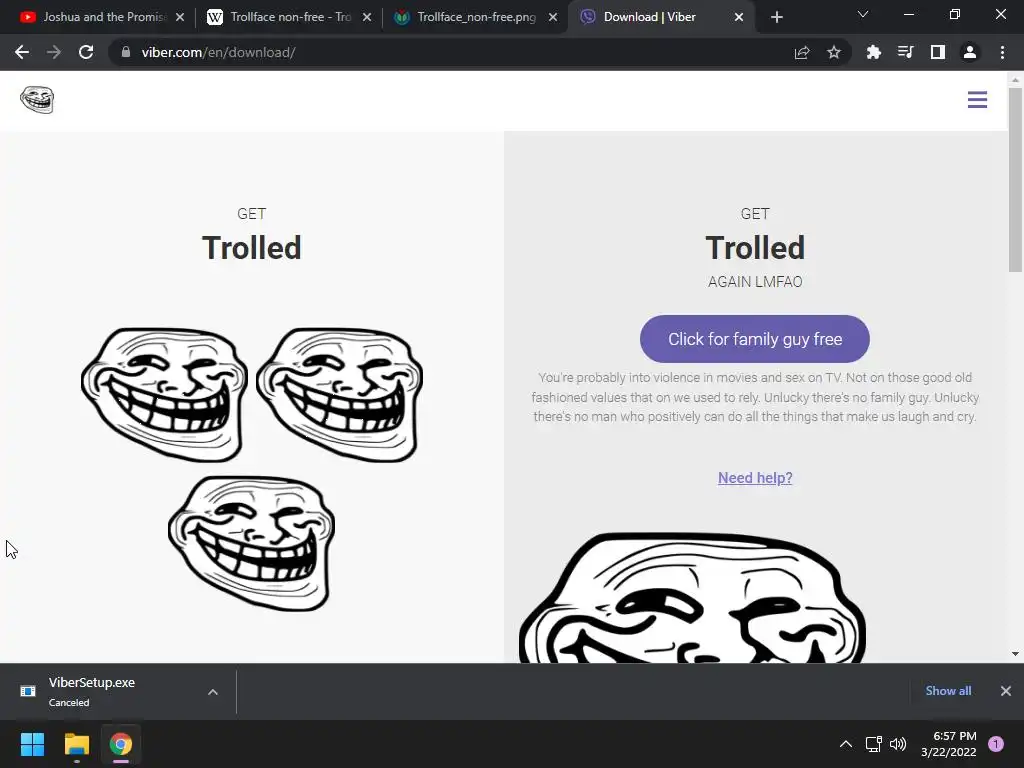1024x768 pixels.
Task: Click the trollface logo in the header
Action: (37, 100)
